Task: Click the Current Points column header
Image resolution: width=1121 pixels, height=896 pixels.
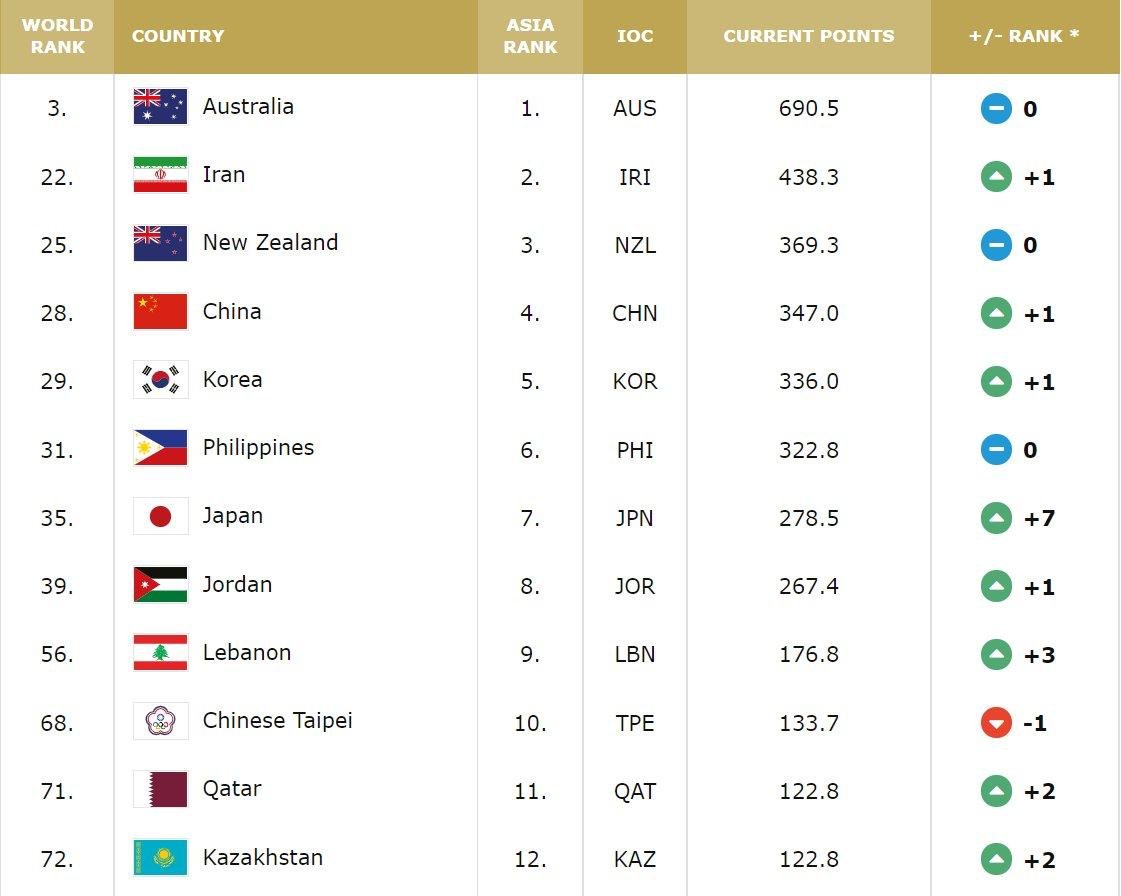Action: pos(808,36)
